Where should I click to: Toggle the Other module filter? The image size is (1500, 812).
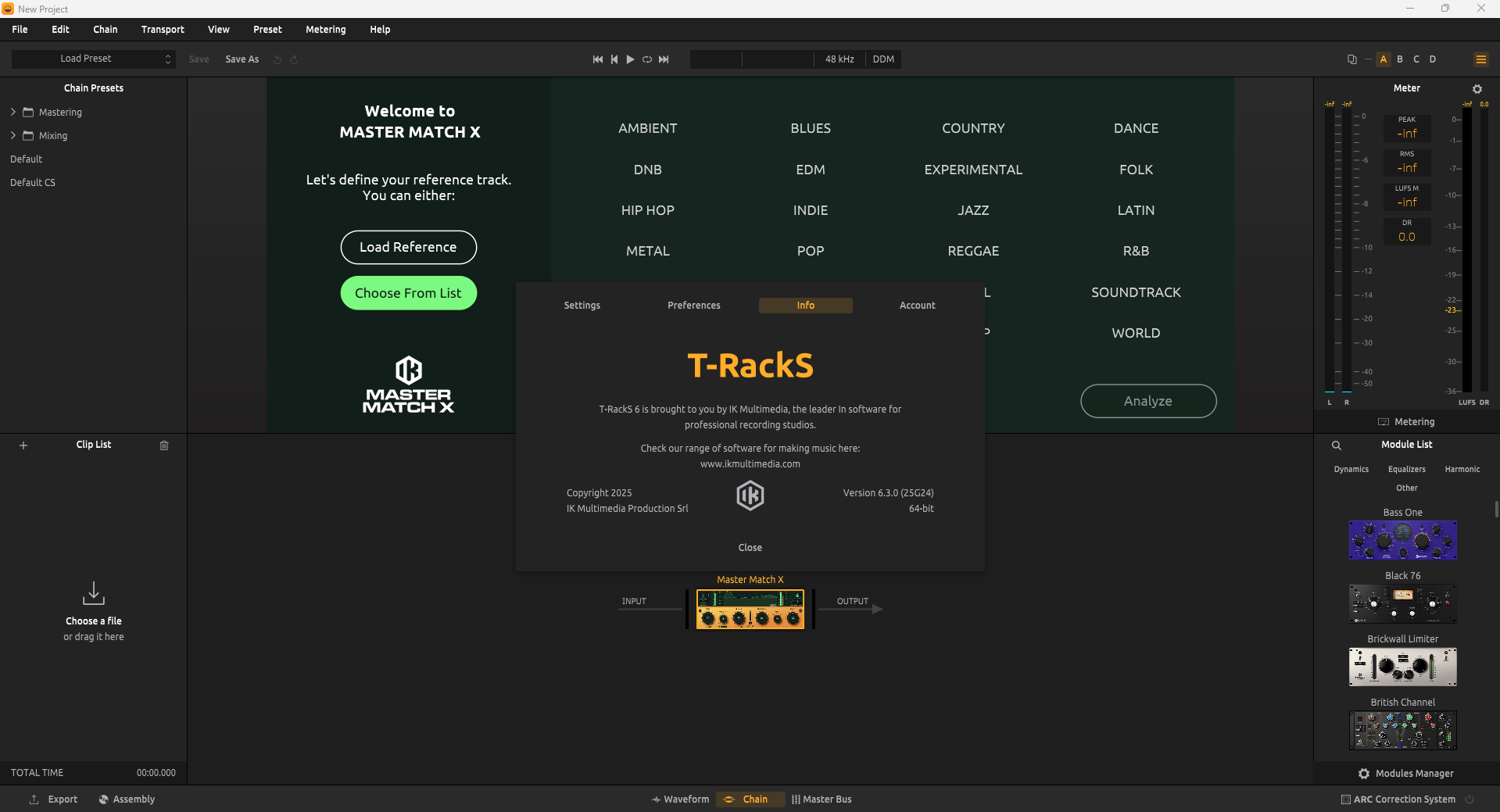1407,488
